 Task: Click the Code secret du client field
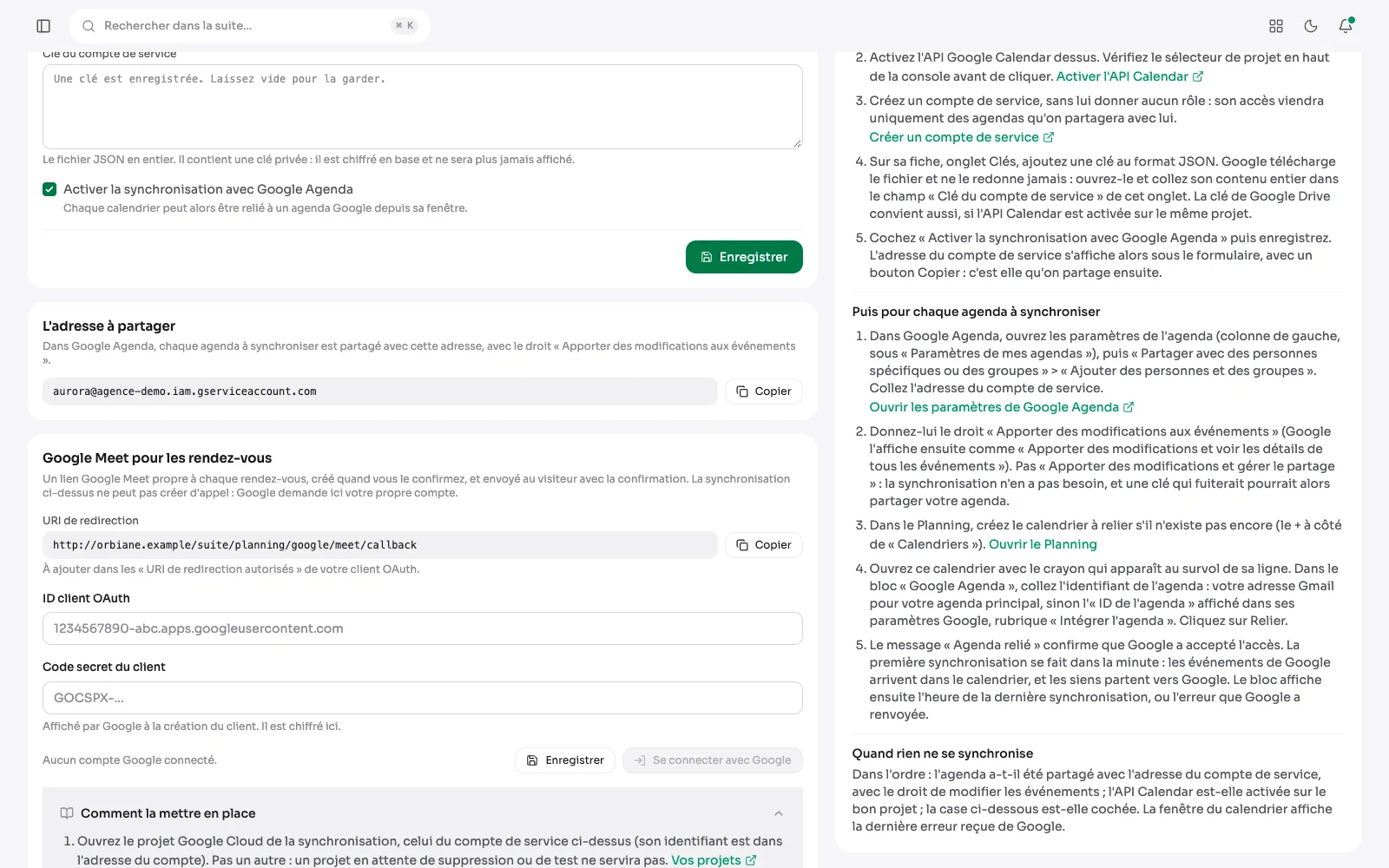click(x=423, y=698)
